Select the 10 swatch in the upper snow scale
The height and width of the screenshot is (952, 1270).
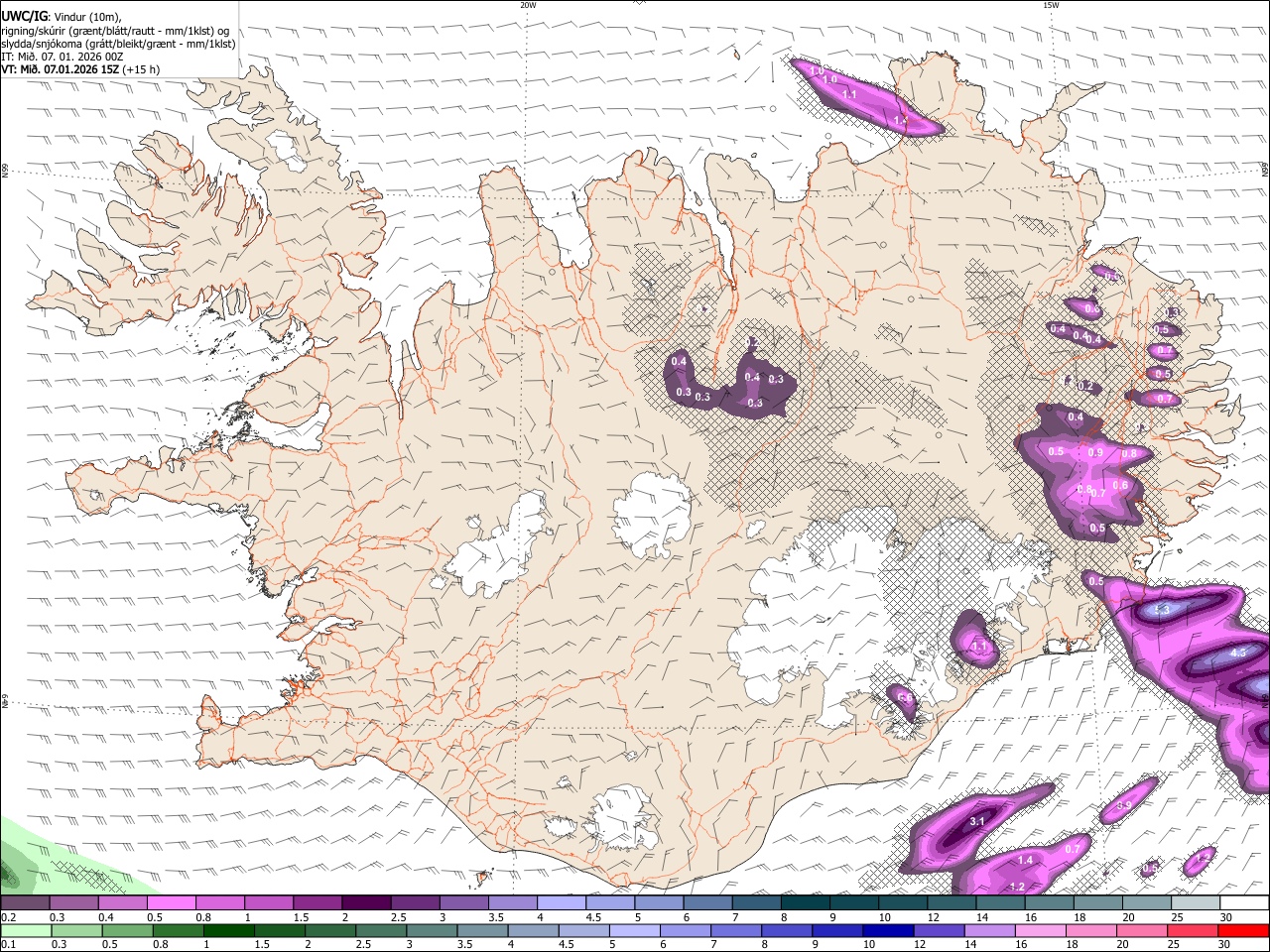coord(903,902)
